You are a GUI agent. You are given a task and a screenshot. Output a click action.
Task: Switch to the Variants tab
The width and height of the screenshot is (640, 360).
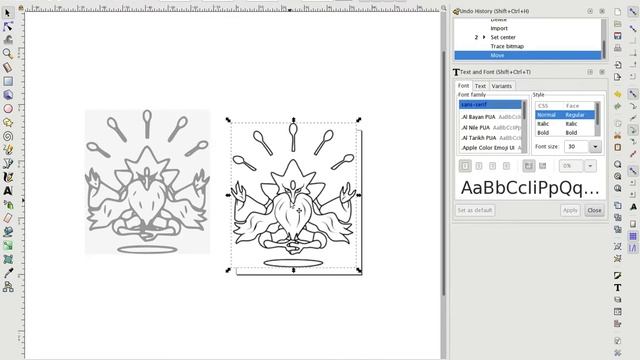click(x=502, y=86)
